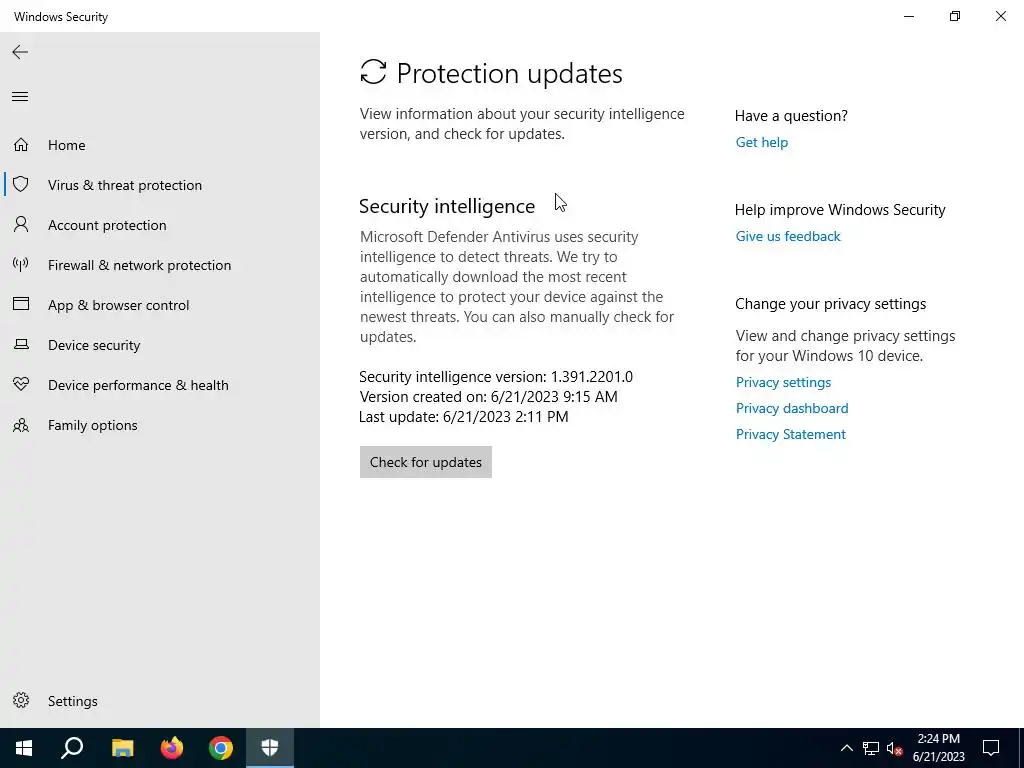
Task: Click the Protection updates refresh icon
Action: click(x=374, y=72)
